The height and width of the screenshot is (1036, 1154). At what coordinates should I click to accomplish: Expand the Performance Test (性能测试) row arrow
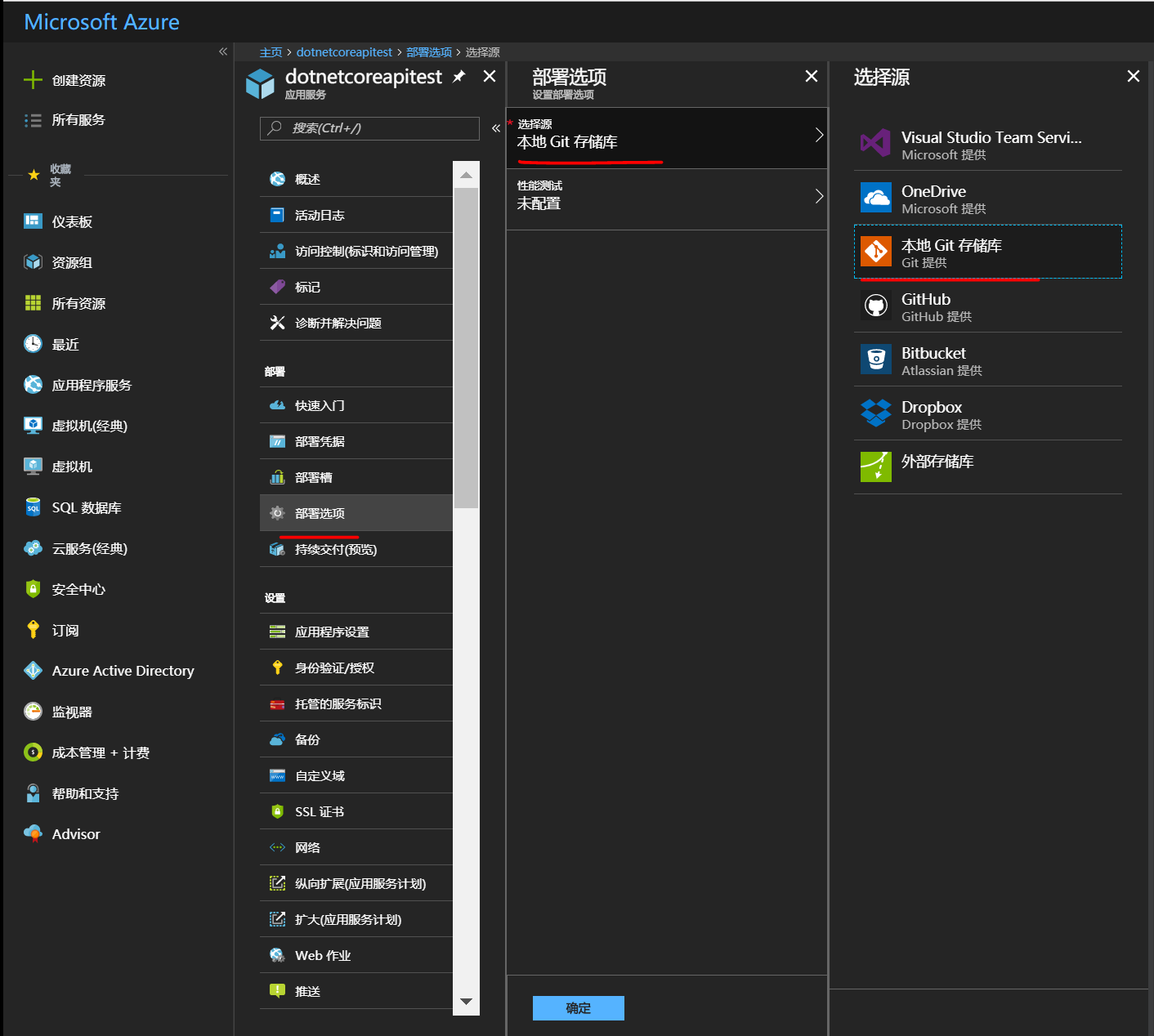tap(819, 196)
